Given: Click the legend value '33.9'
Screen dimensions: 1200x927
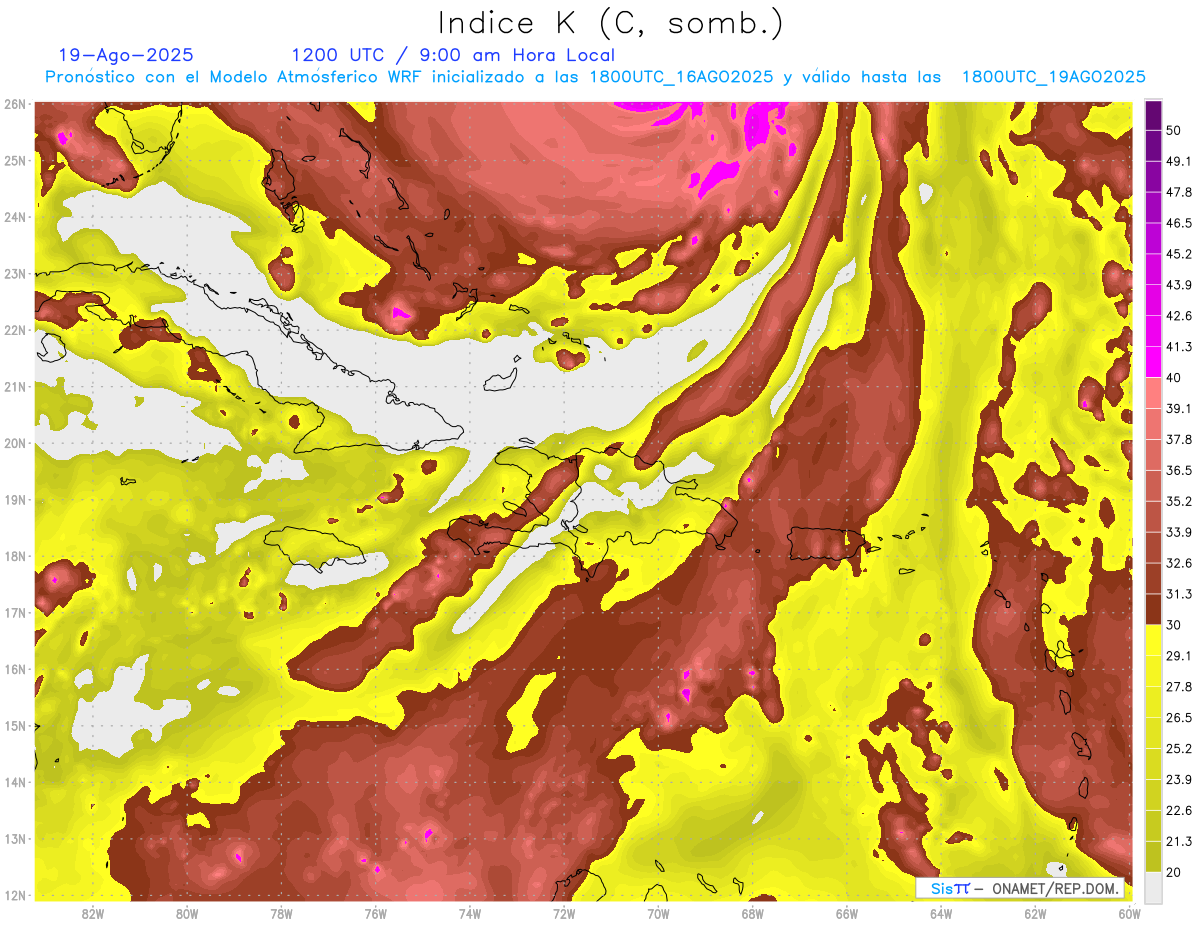Looking at the screenshot, I should 1179,532.
